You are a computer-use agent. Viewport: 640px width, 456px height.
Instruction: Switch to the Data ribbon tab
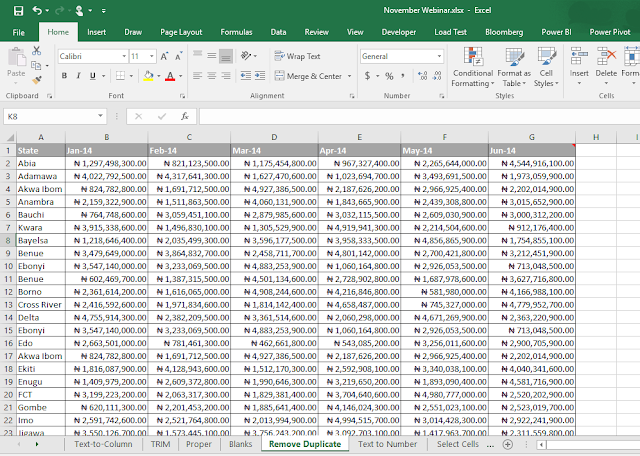click(x=278, y=32)
